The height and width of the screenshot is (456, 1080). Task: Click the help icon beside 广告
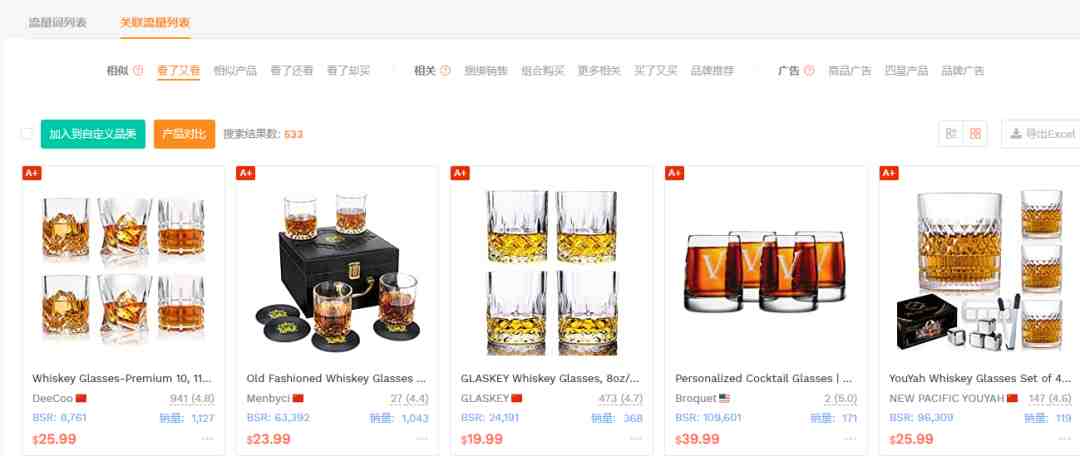(x=809, y=70)
